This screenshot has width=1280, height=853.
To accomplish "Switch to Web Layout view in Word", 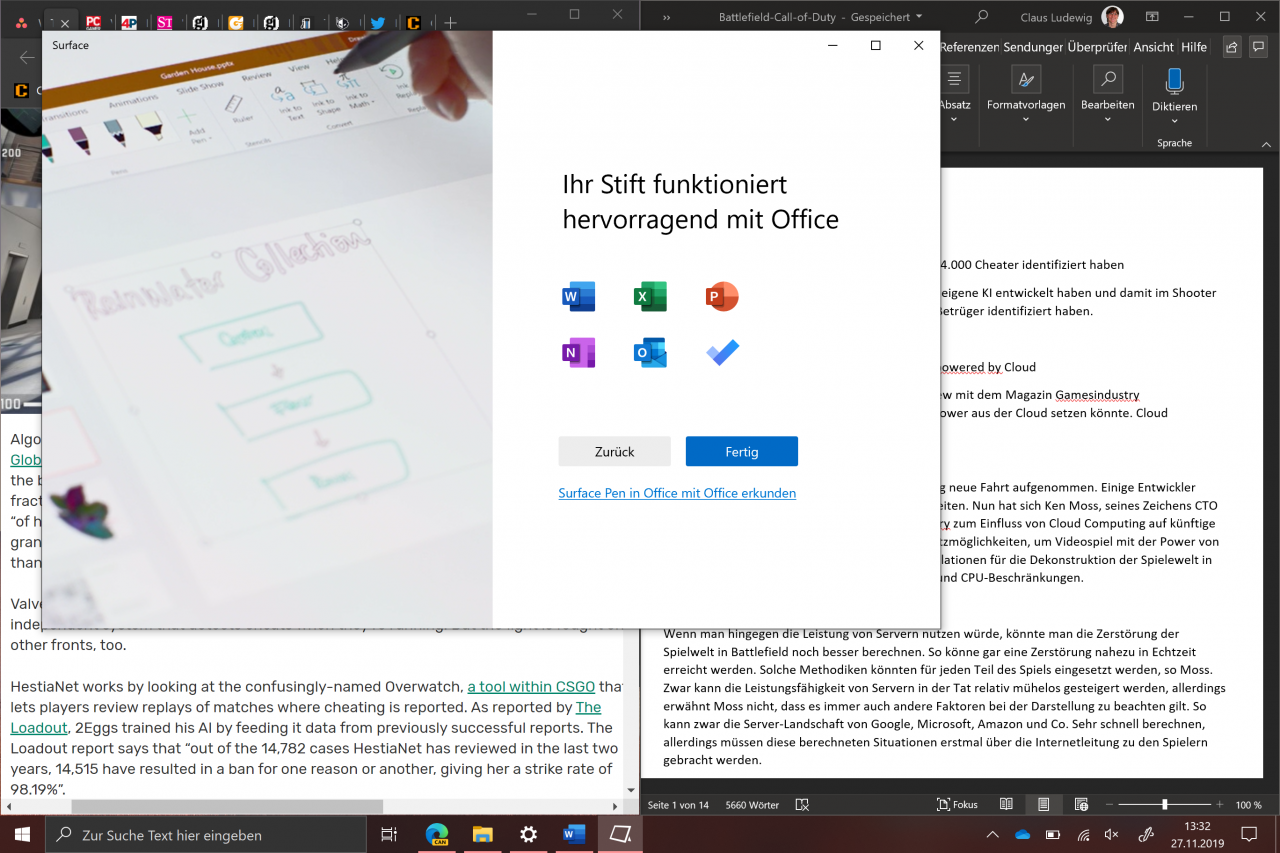I will point(1081,804).
